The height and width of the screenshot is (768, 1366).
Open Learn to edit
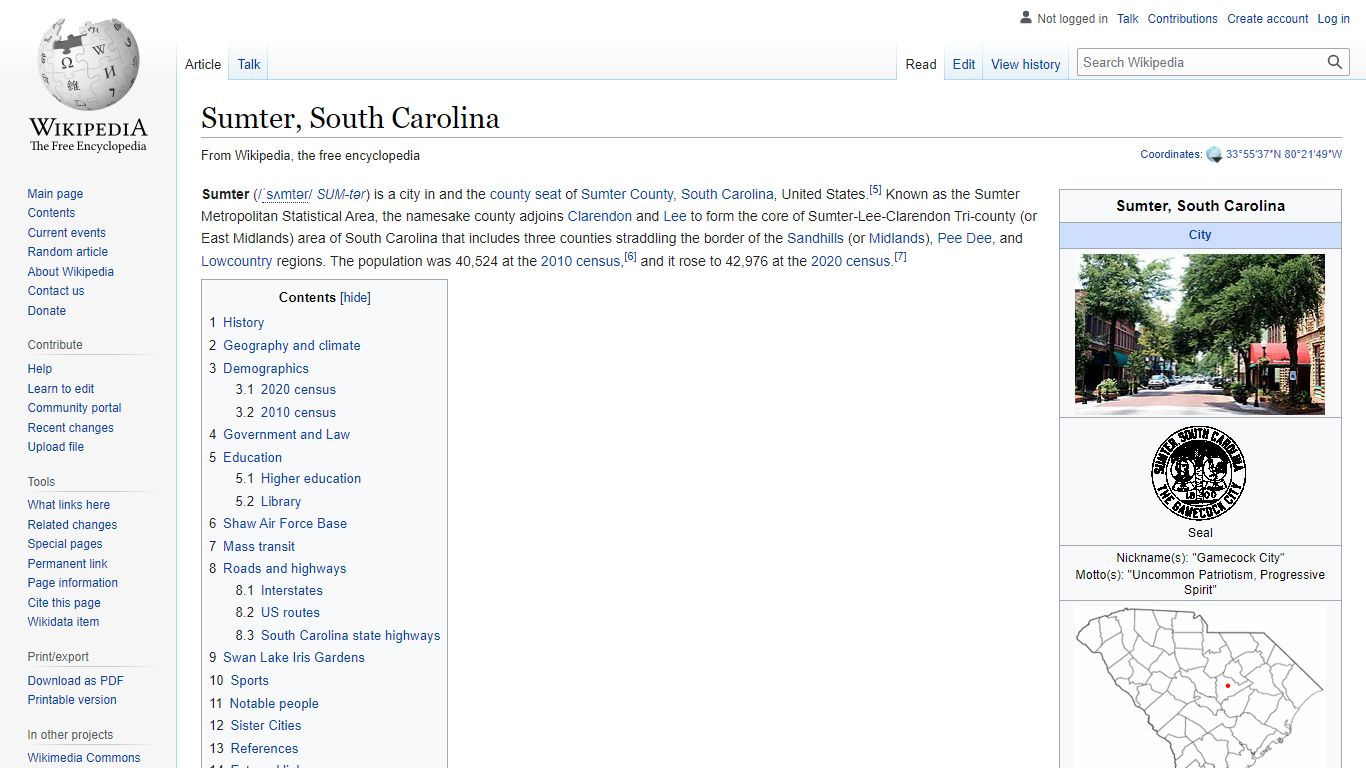pyautogui.click(x=61, y=389)
